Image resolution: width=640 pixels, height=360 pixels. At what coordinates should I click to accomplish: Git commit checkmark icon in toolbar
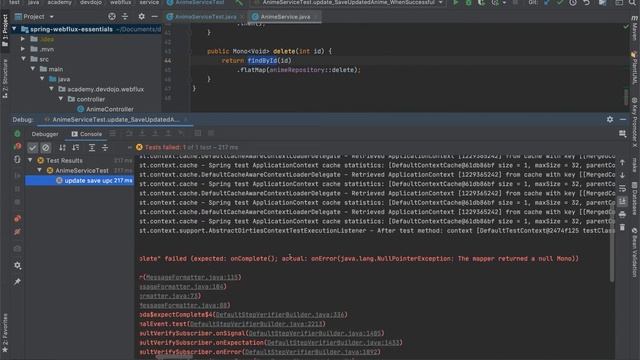560,2
